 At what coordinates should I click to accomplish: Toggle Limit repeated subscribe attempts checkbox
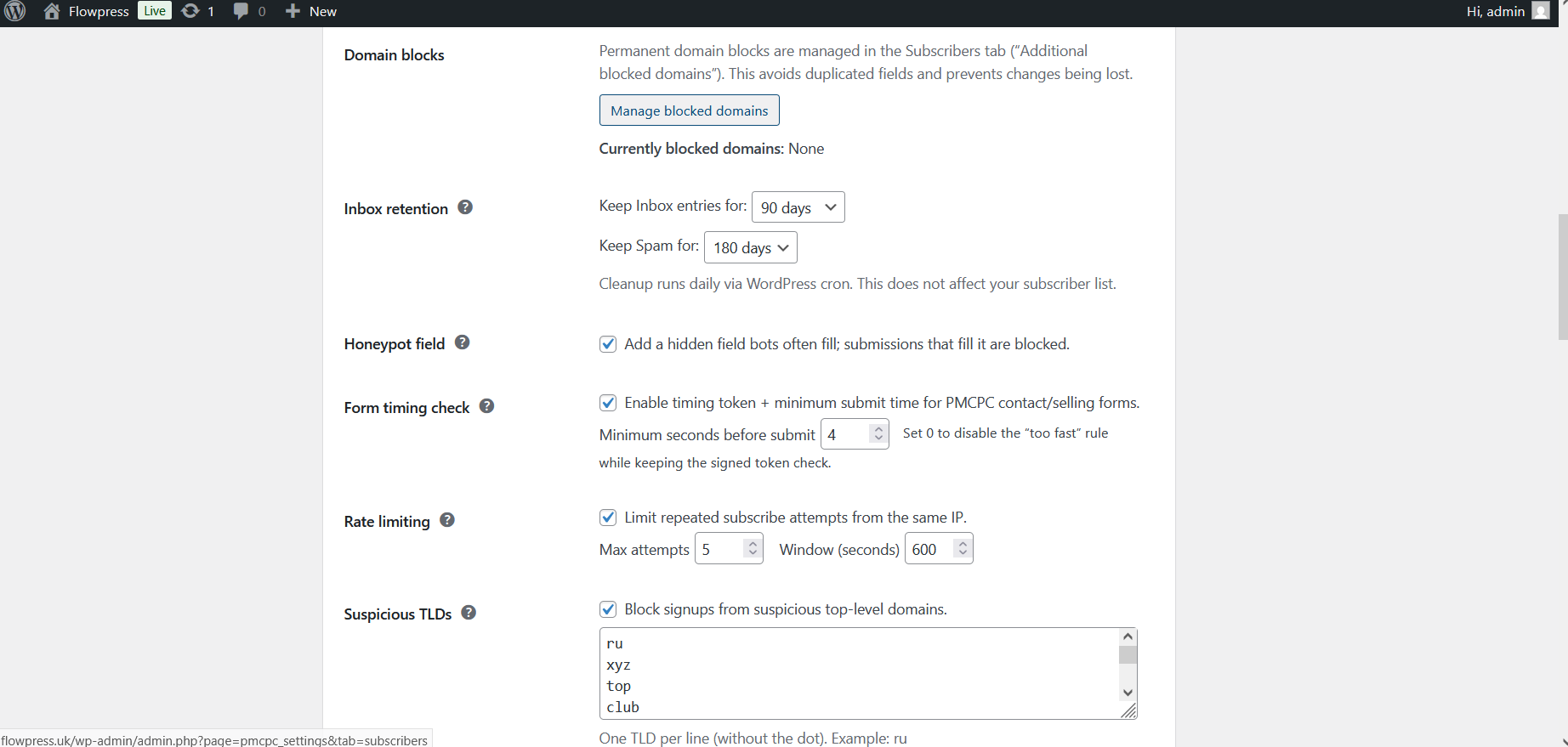(608, 518)
